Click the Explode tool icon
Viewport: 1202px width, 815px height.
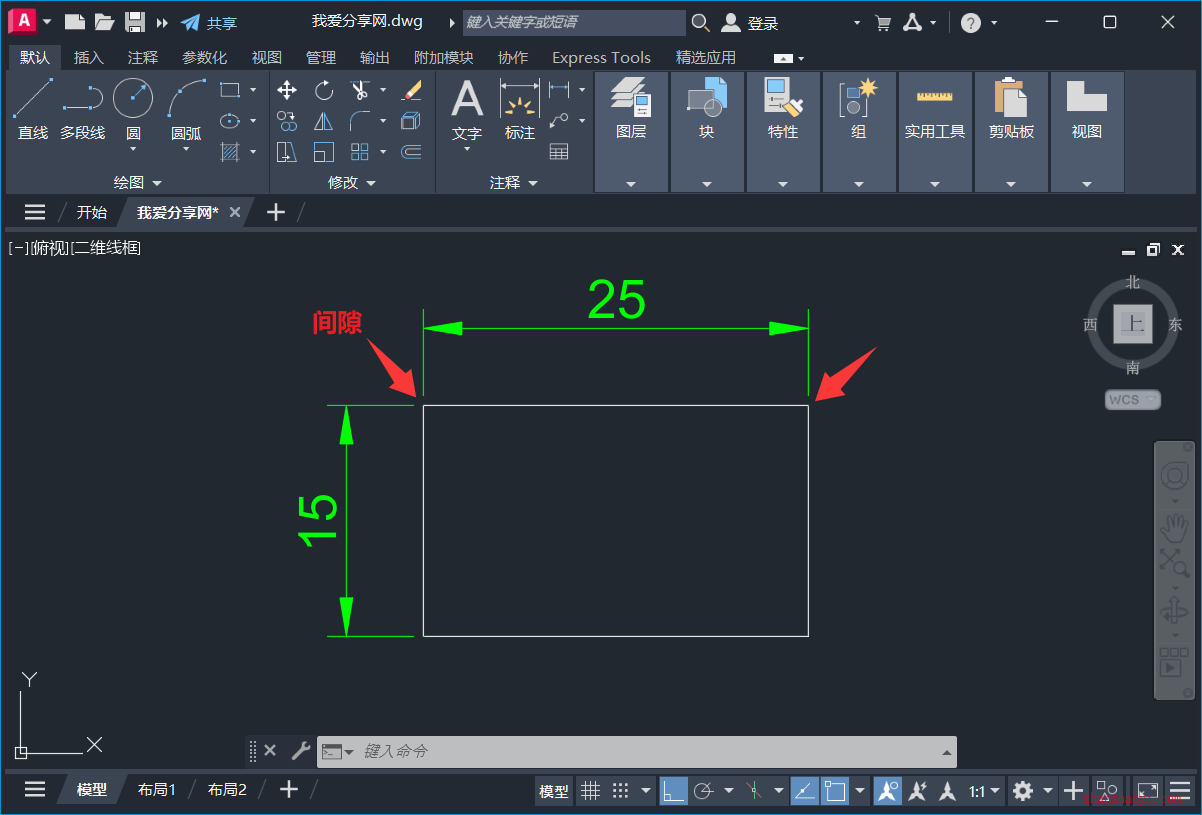click(x=411, y=121)
